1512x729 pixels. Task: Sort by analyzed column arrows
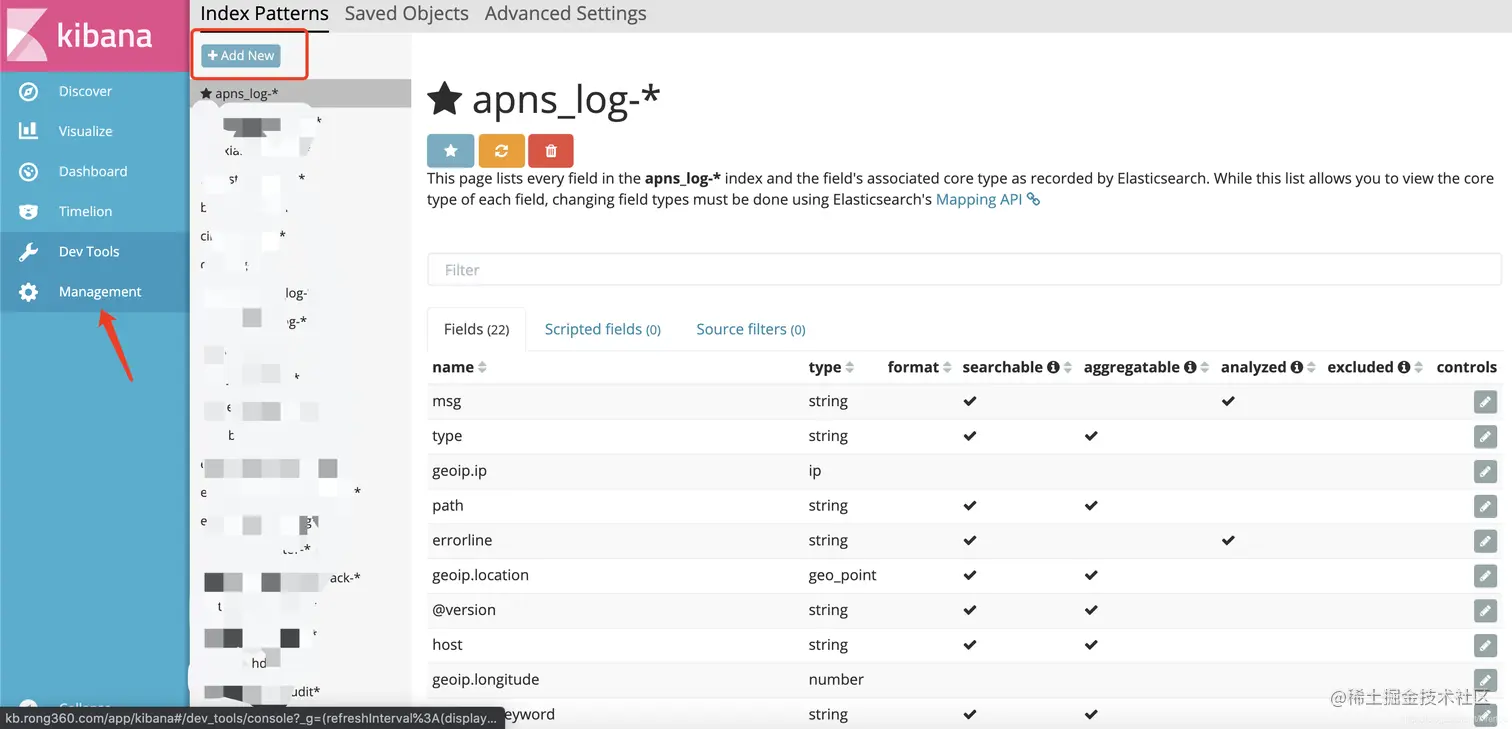1311,367
